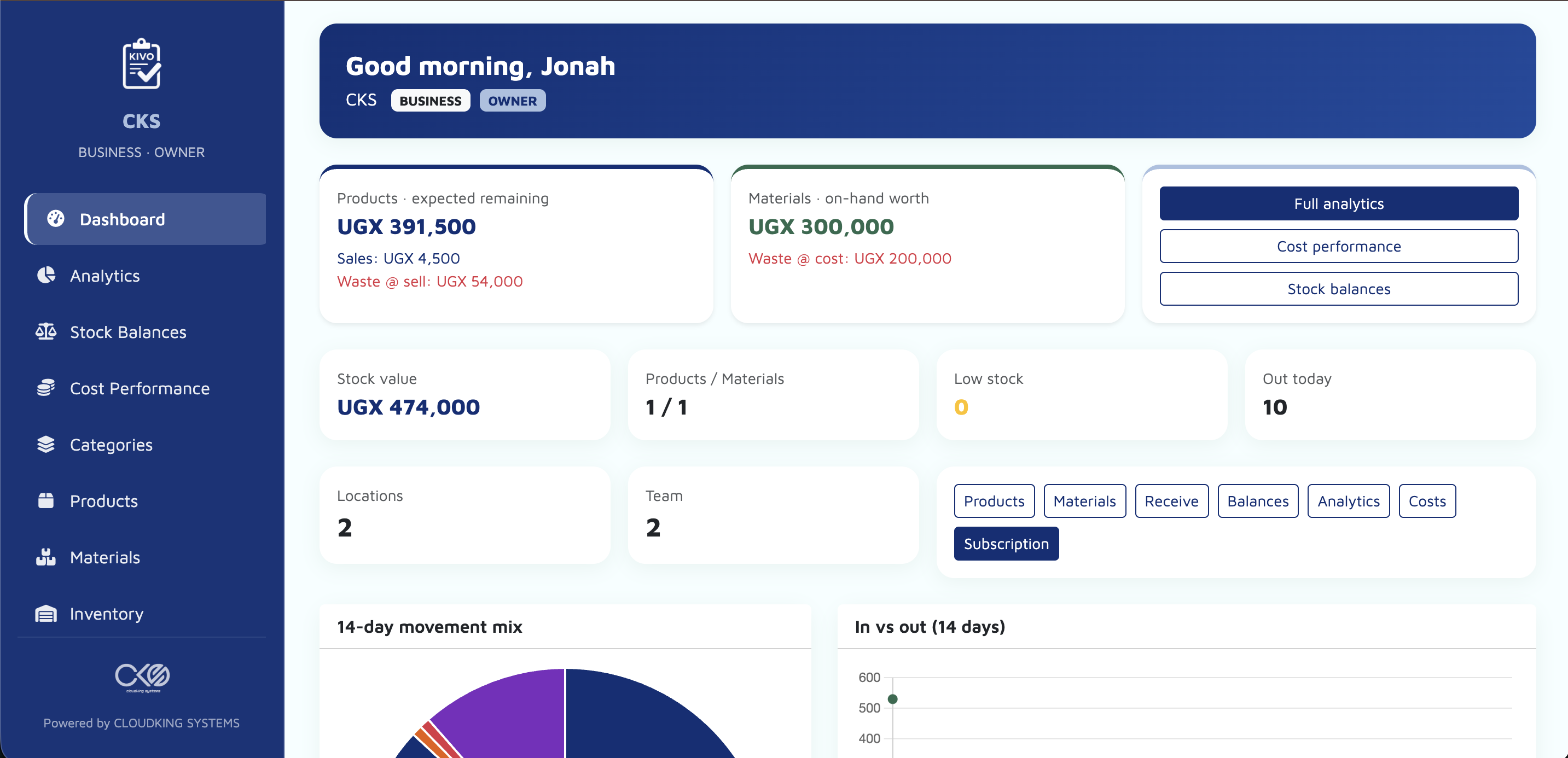This screenshot has width=1568, height=758.
Task: Click the Stock Balances scale icon
Action: [45, 331]
